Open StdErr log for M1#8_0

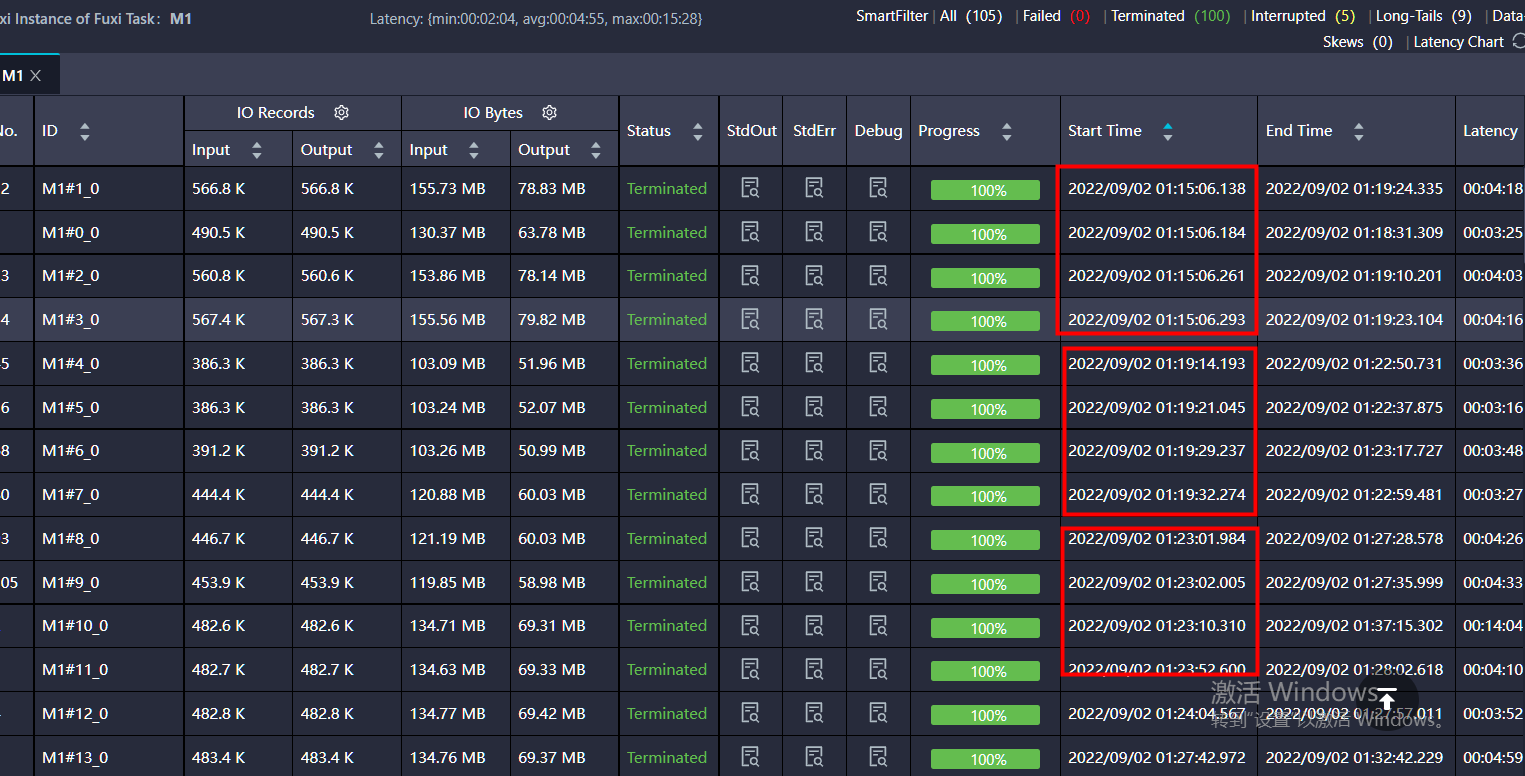coord(815,538)
